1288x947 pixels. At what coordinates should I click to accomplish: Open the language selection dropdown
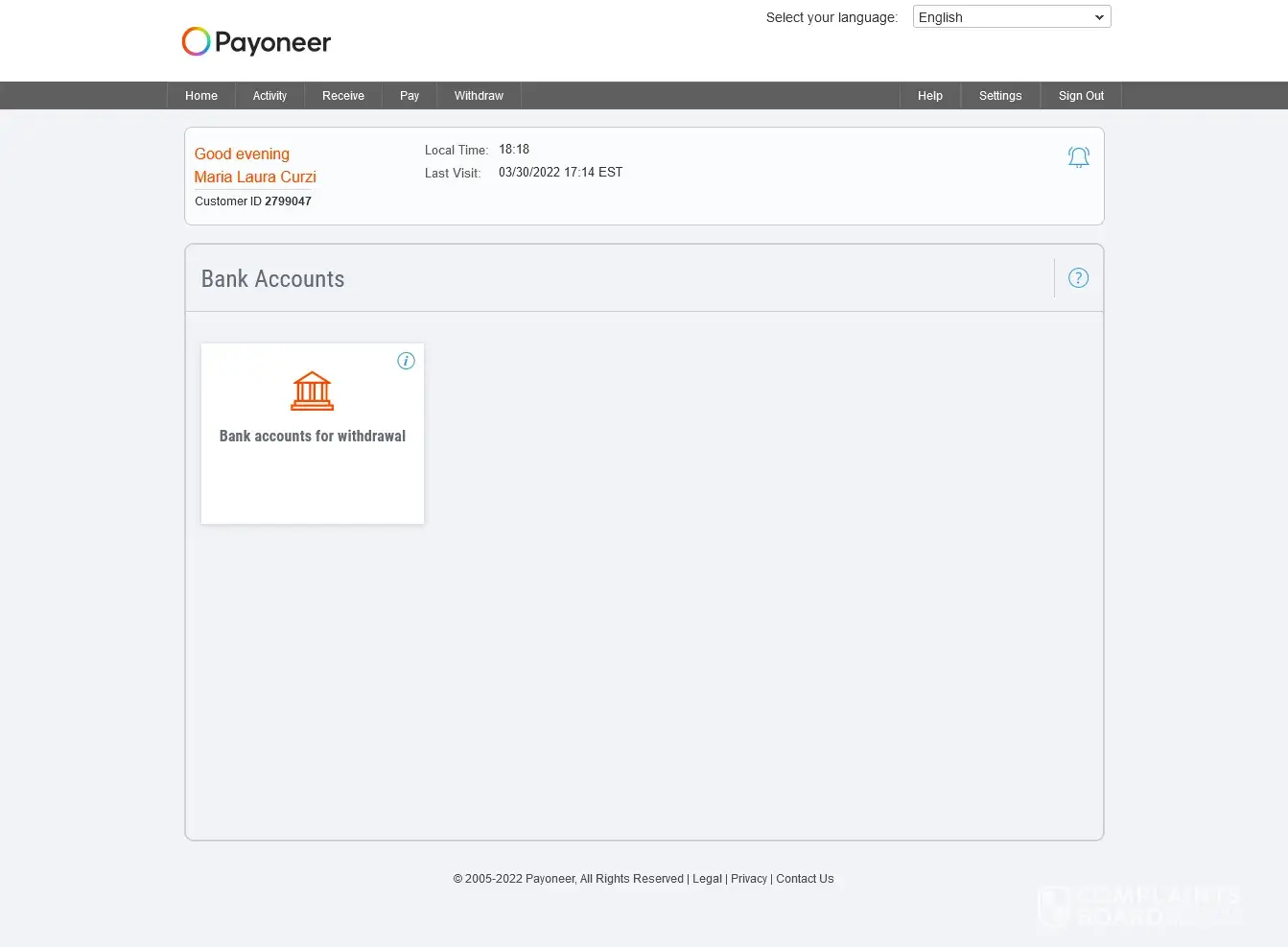coord(1012,17)
